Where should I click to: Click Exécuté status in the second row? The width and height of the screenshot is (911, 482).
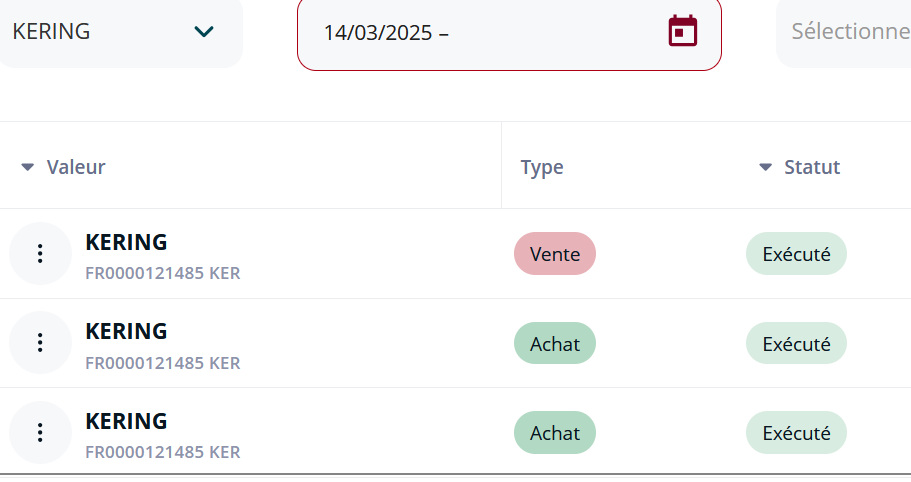click(x=797, y=344)
